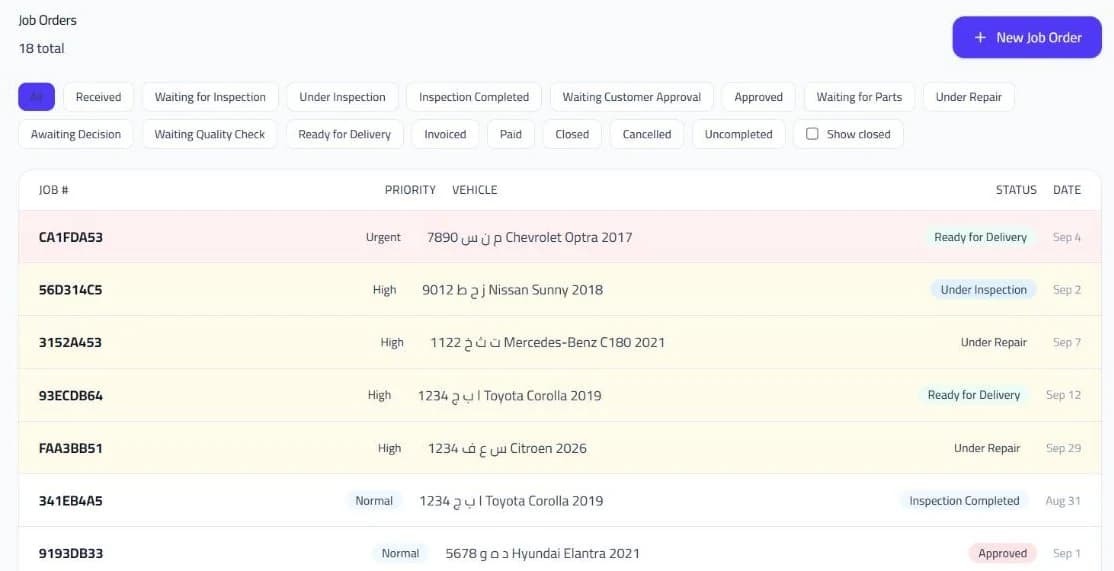This screenshot has width=1114, height=571.
Task: Click the JOB # column header
Action: point(53,190)
